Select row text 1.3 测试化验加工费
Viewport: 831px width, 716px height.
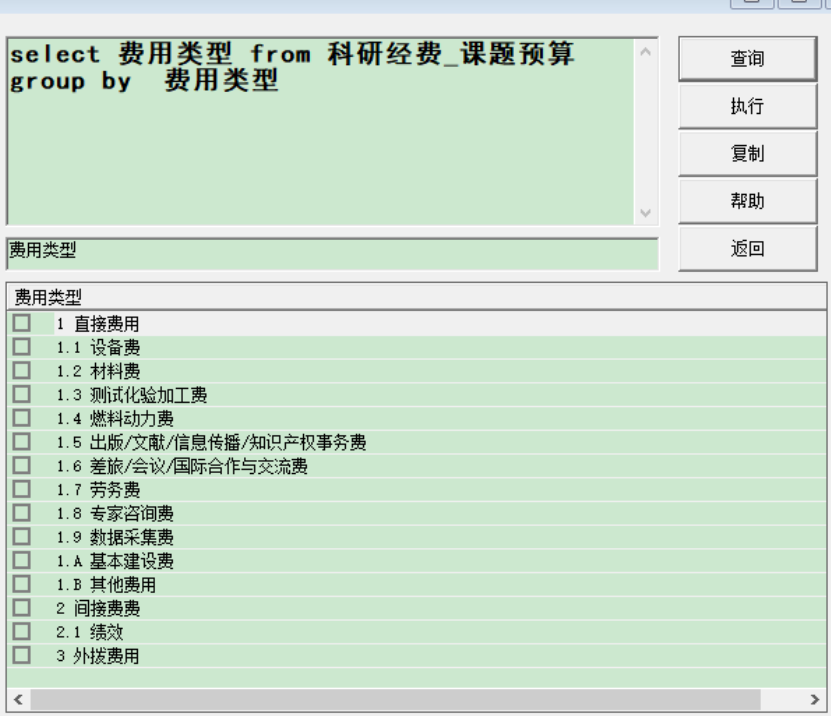(x=131, y=395)
